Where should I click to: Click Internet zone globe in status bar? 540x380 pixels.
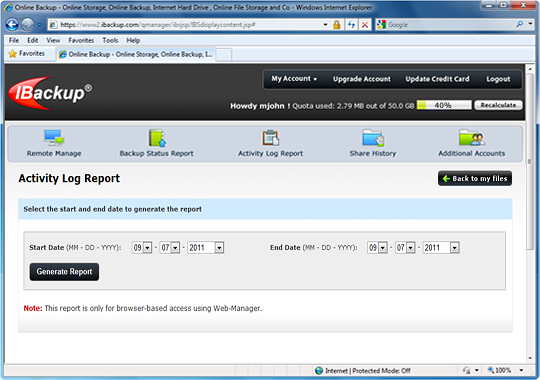[319, 371]
